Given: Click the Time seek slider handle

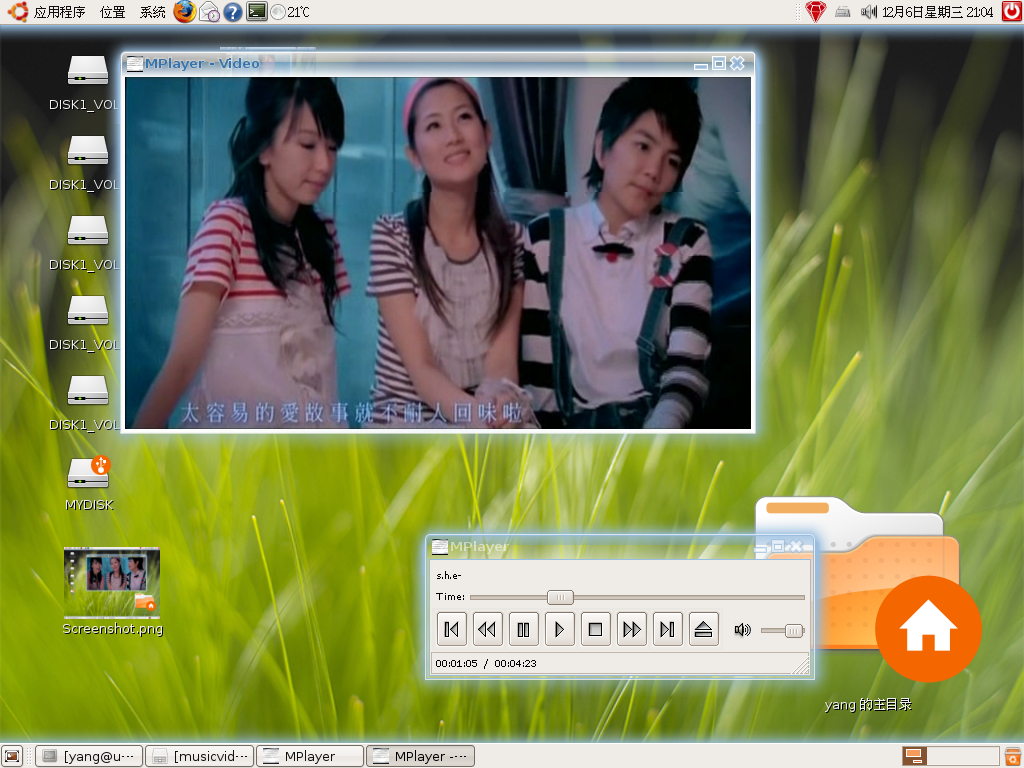Looking at the screenshot, I should [560, 597].
